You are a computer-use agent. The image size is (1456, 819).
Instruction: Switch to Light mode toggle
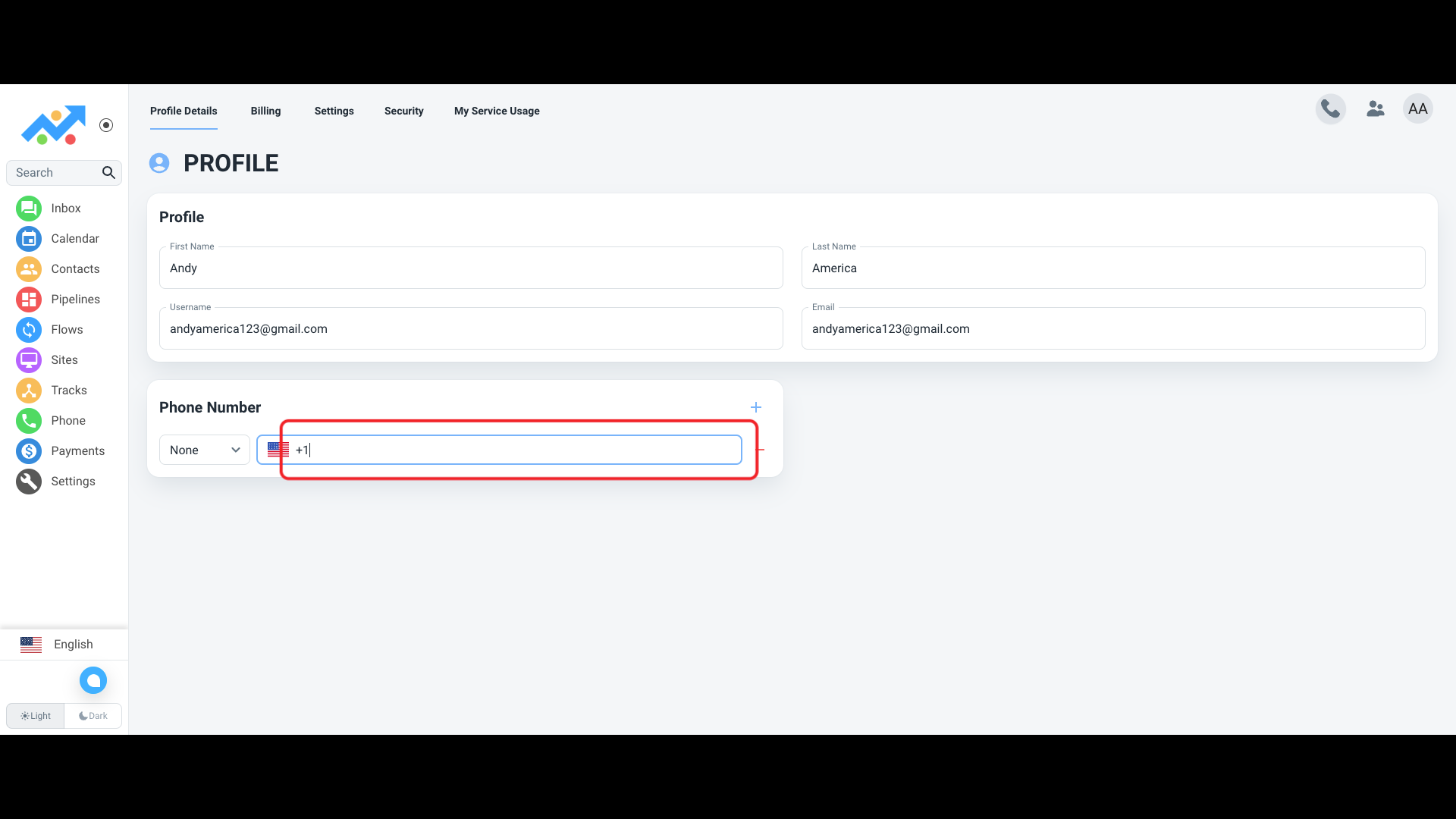35,715
